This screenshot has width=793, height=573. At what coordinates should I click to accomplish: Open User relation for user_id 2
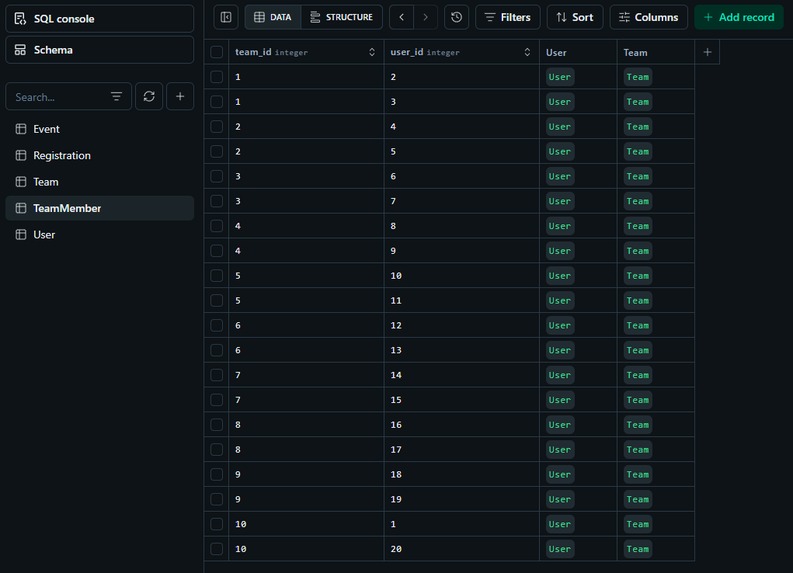point(560,77)
